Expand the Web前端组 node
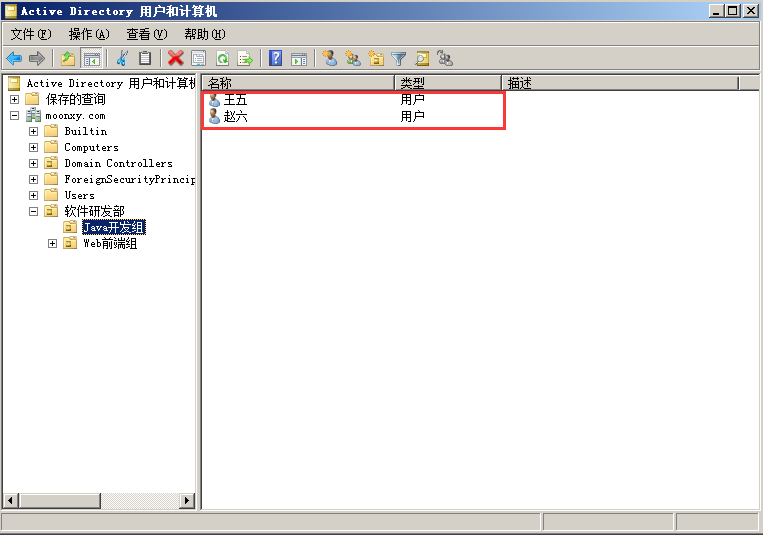The width and height of the screenshot is (763, 535). pyautogui.click(x=52, y=243)
